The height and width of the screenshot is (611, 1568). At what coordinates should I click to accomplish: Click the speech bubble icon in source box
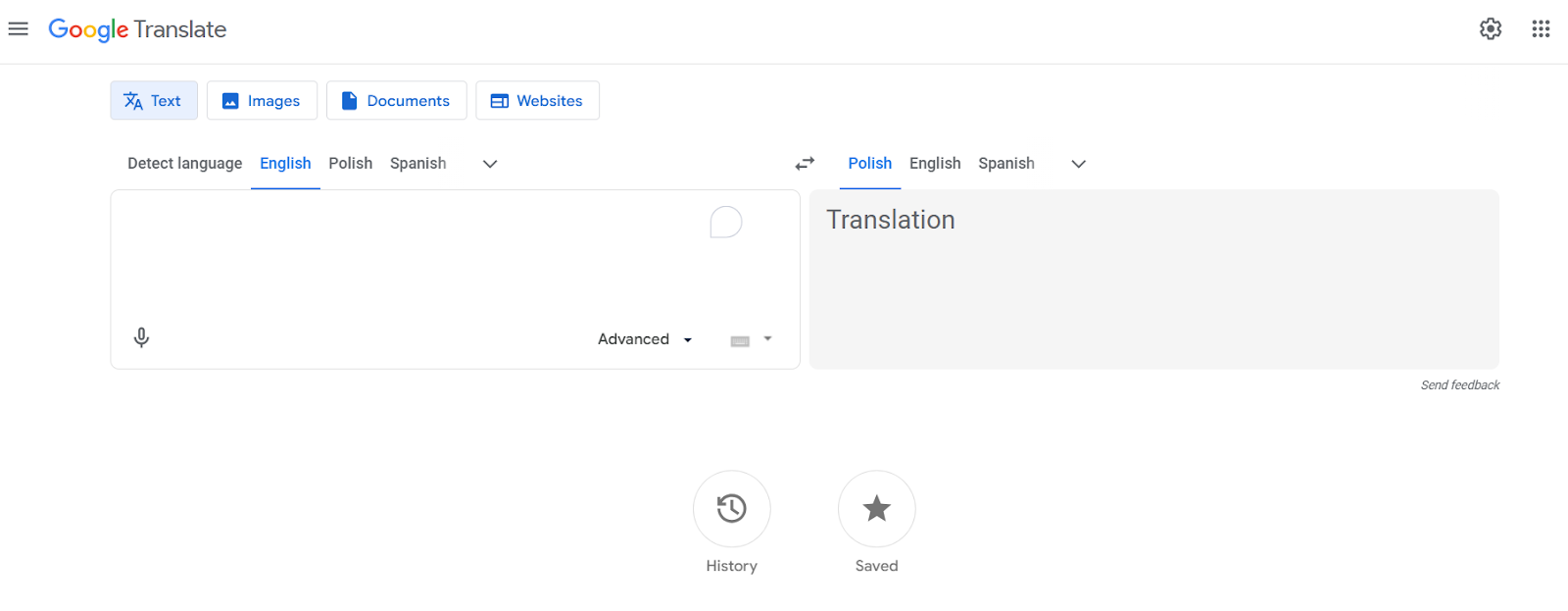point(725,223)
